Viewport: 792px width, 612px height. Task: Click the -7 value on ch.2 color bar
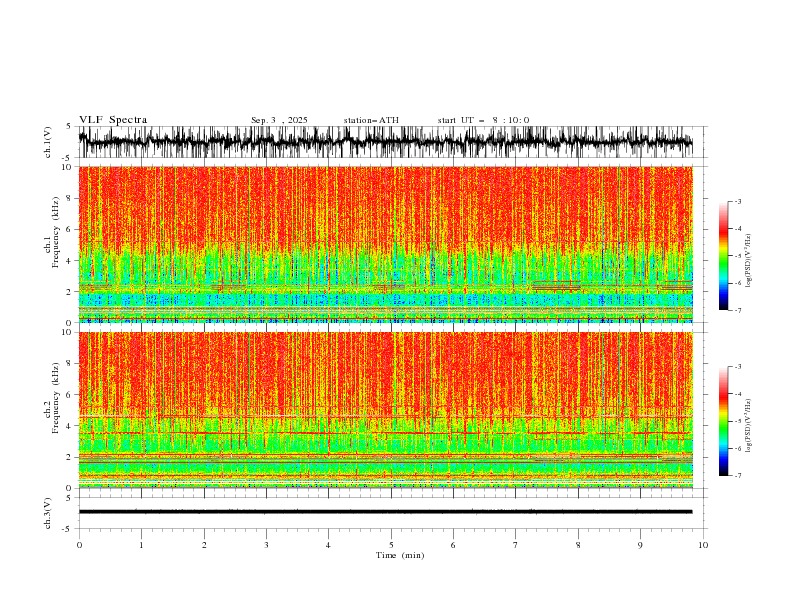click(x=737, y=476)
